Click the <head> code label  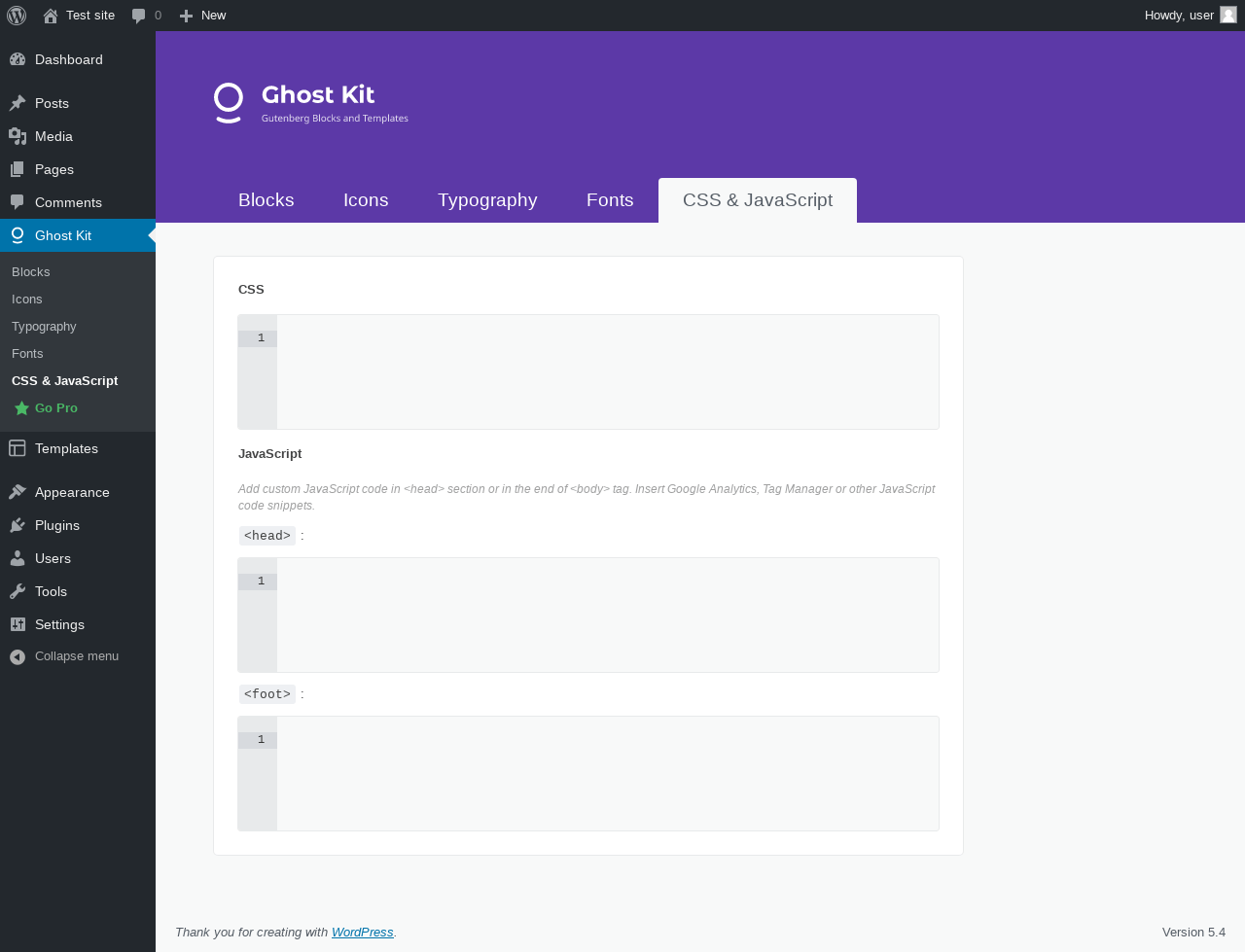(x=267, y=536)
